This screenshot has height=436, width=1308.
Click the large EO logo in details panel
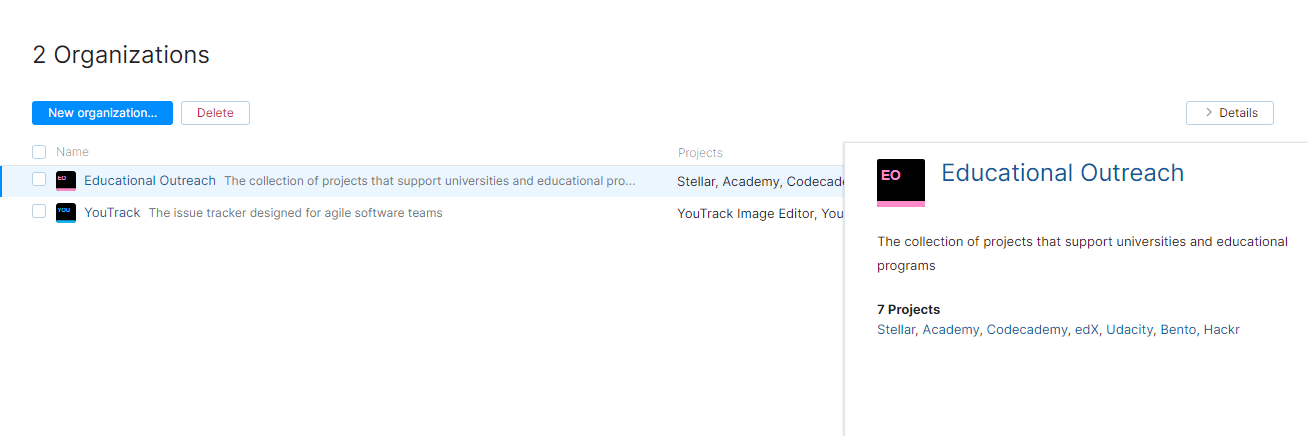(x=900, y=182)
